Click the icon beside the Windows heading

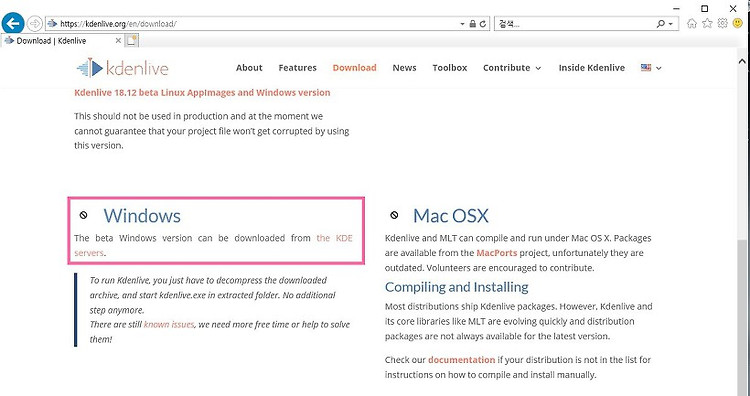point(84,215)
